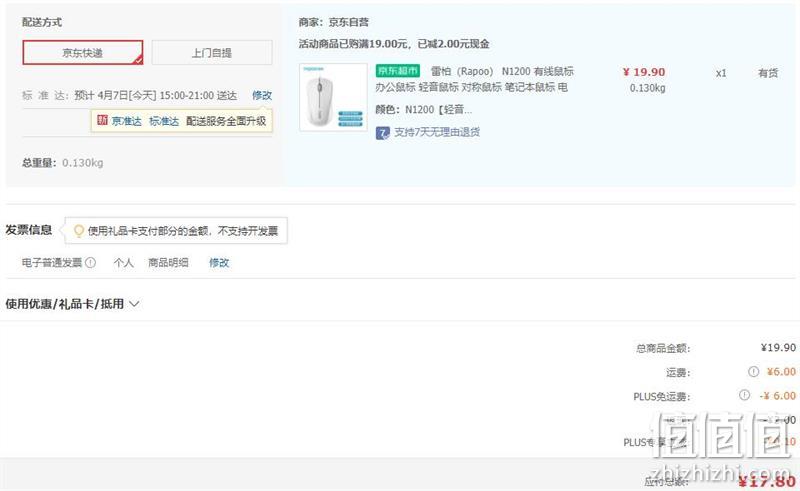The height and width of the screenshot is (491, 800).
Task: Click 颜色: N1200 color specification text
Action: 423,109
